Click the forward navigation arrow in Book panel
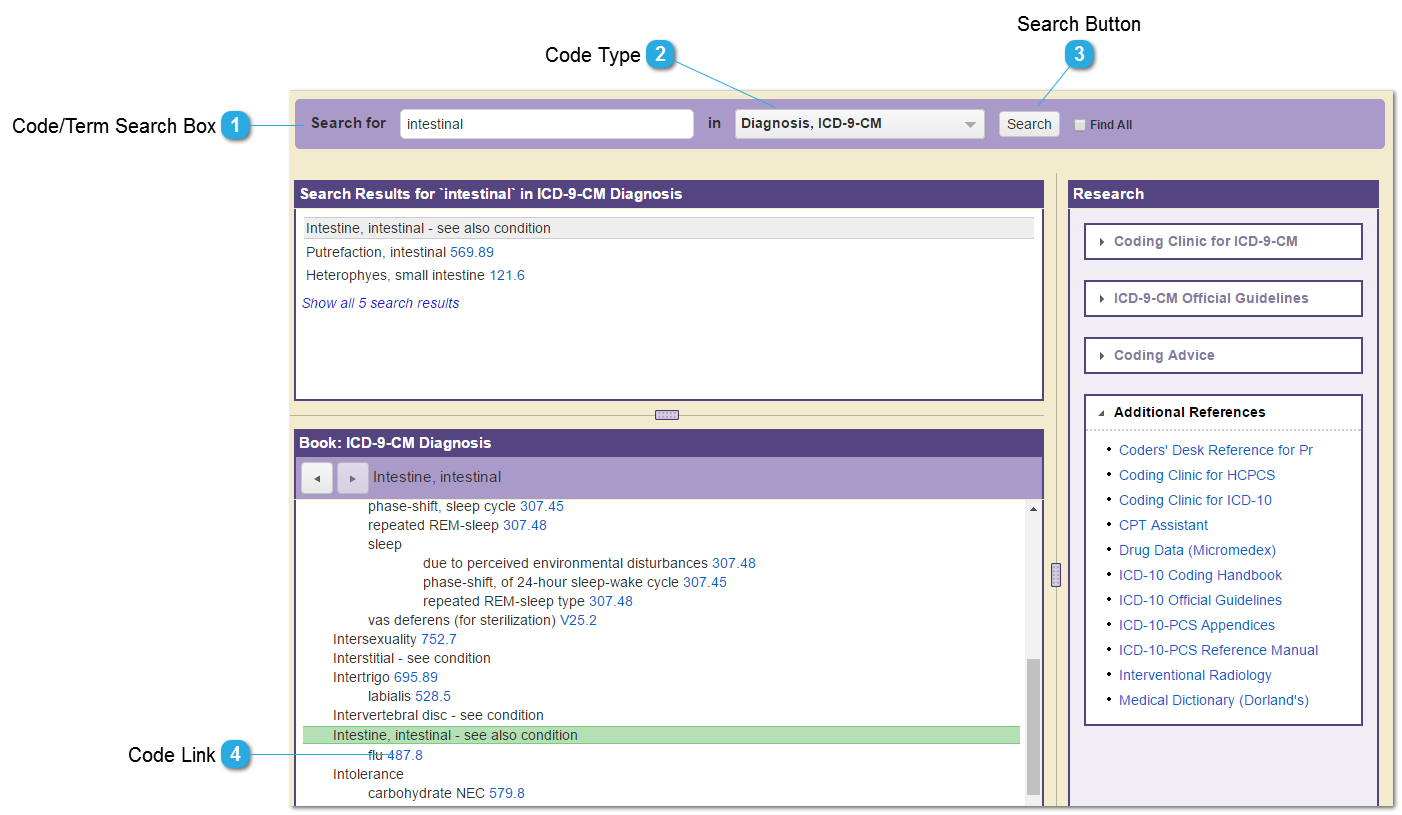The image size is (1402, 815). click(353, 478)
